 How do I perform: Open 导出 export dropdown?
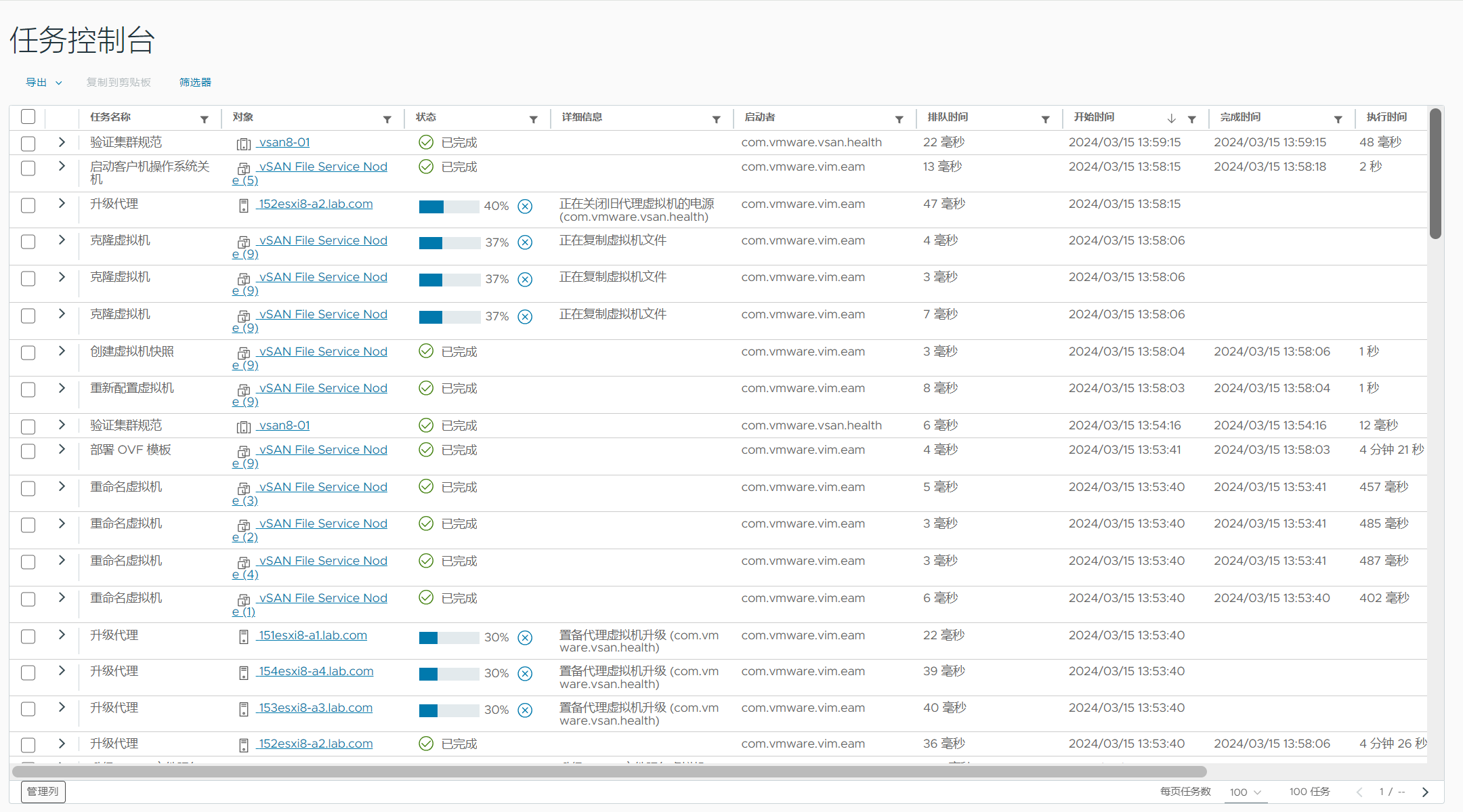[x=44, y=82]
